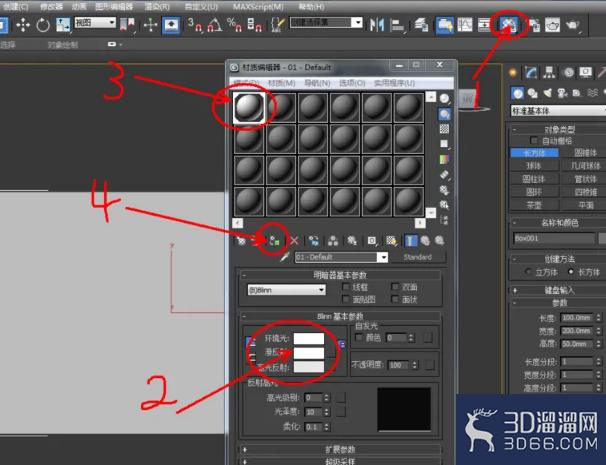This screenshot has width=606, height=465.
Task: Click Material ID Channel icon
Action: (371, 241)
